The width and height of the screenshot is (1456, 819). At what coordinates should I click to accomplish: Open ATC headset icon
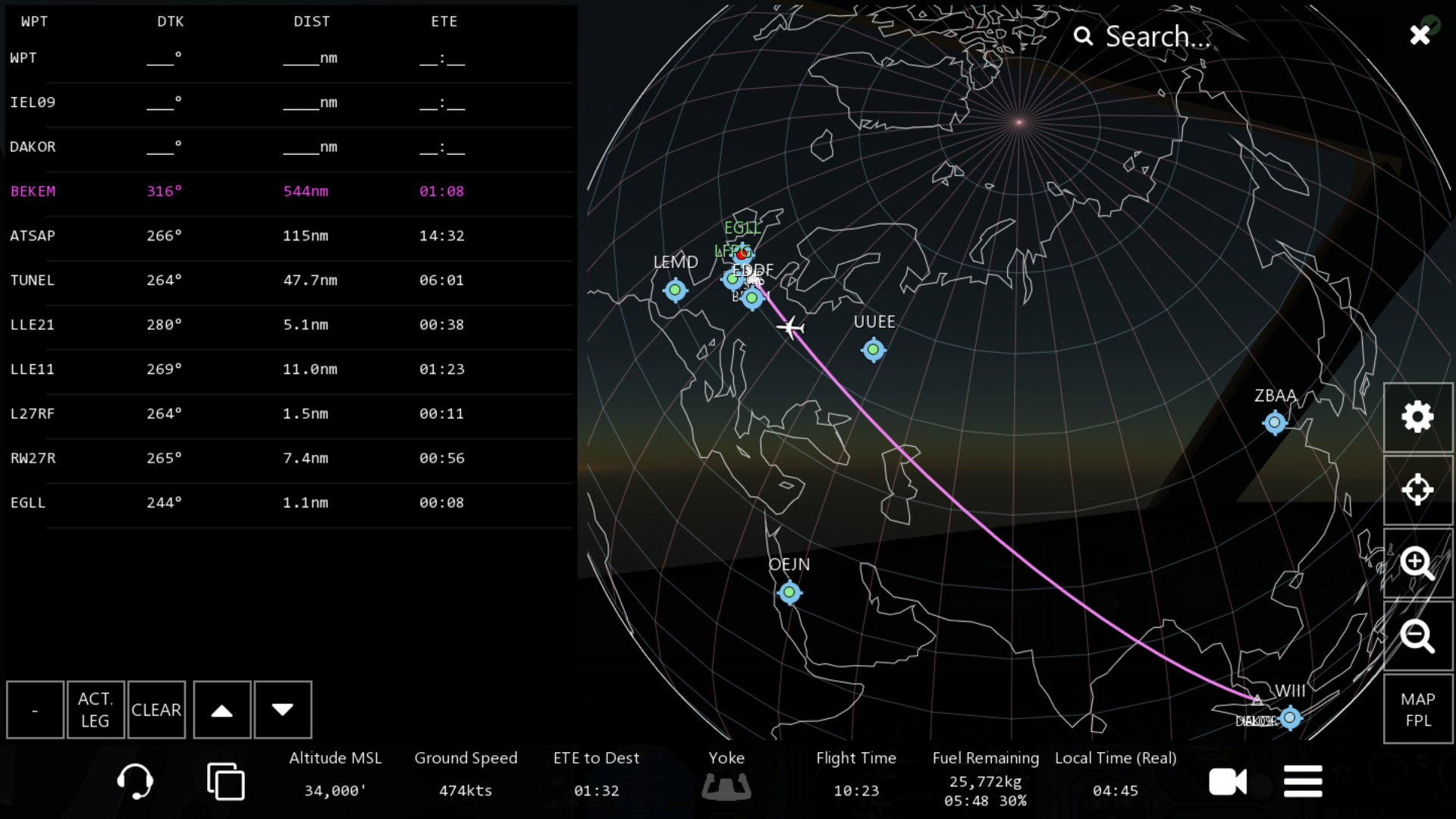point(135,781)
